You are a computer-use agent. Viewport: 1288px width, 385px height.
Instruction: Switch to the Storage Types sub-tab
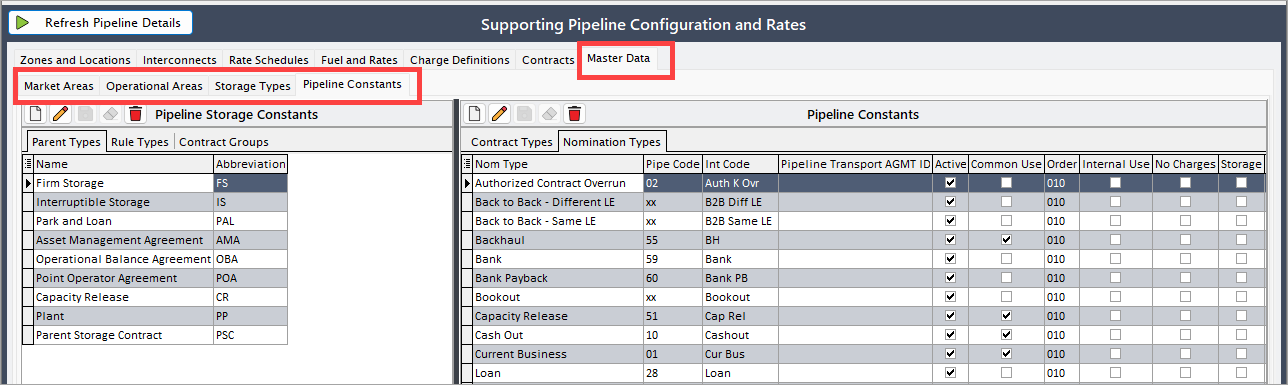pos(253,86)
